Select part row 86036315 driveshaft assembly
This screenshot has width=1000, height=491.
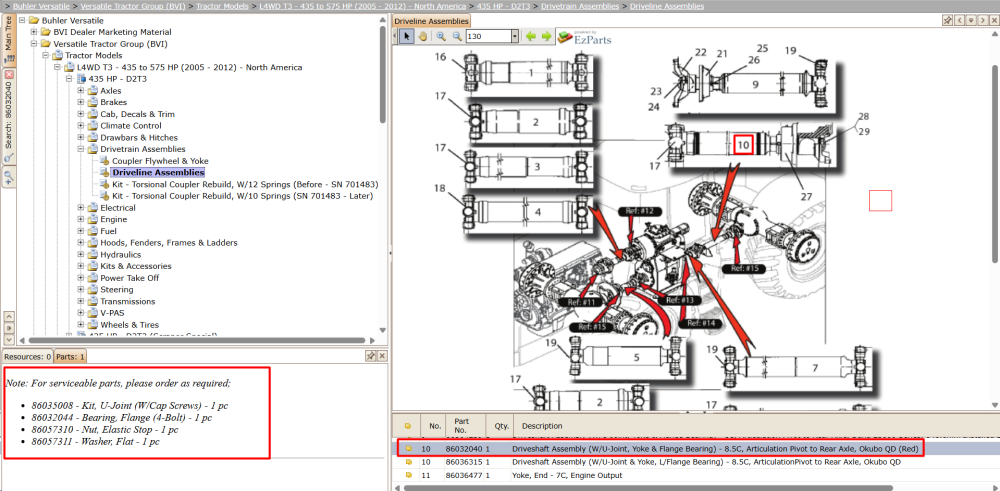coord(696,462)
